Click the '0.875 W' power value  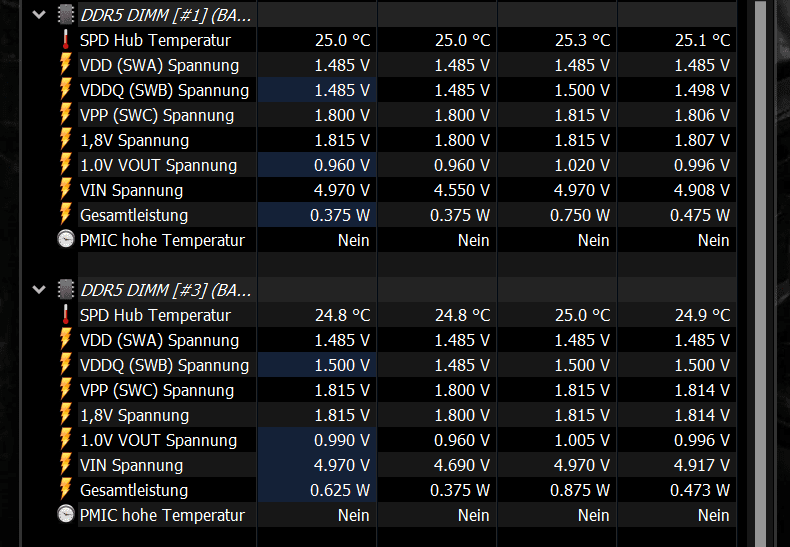[x=580, y=491]
